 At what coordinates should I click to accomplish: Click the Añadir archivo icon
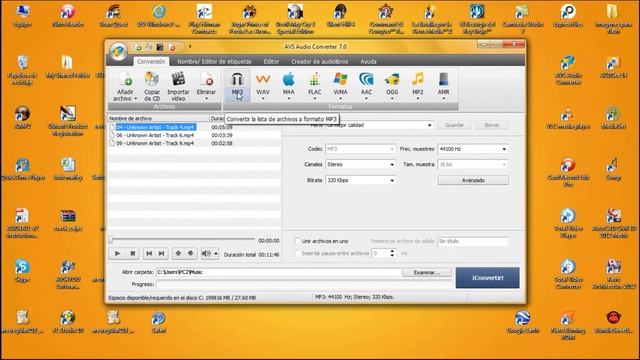click(x=125, y=79)
